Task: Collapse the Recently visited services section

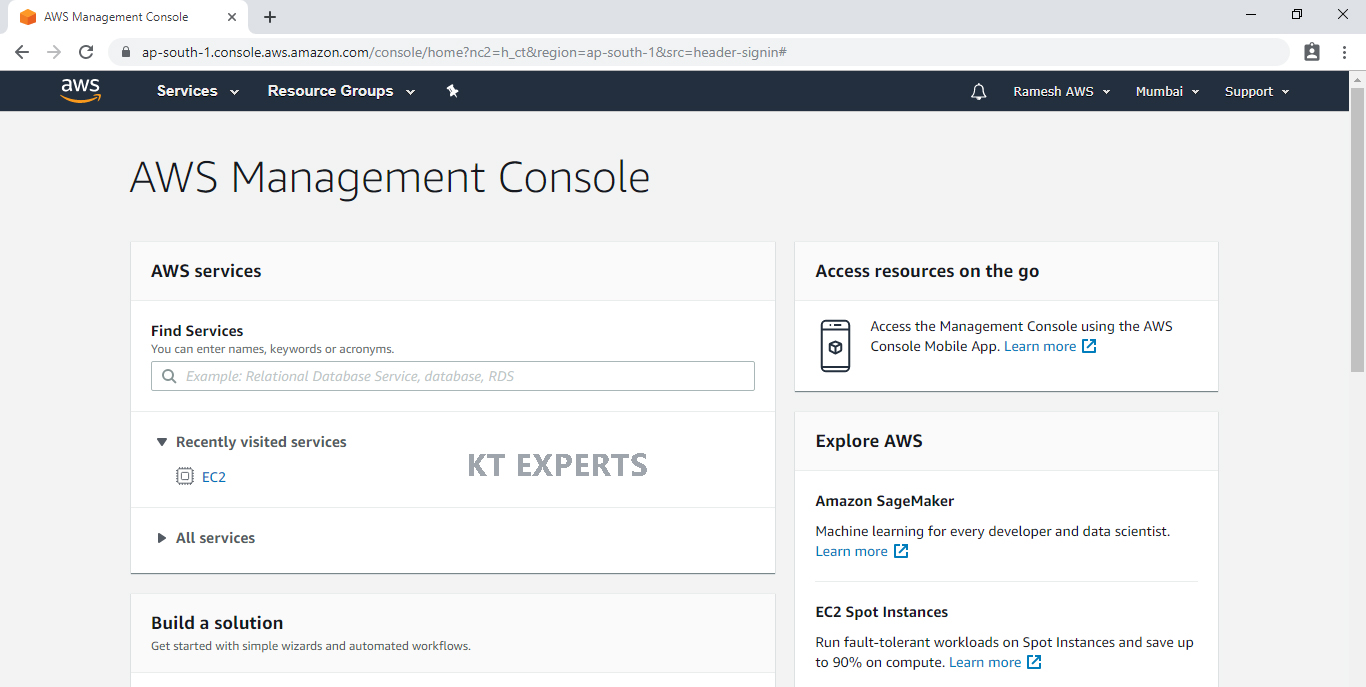Action: (x=162, y=442)
